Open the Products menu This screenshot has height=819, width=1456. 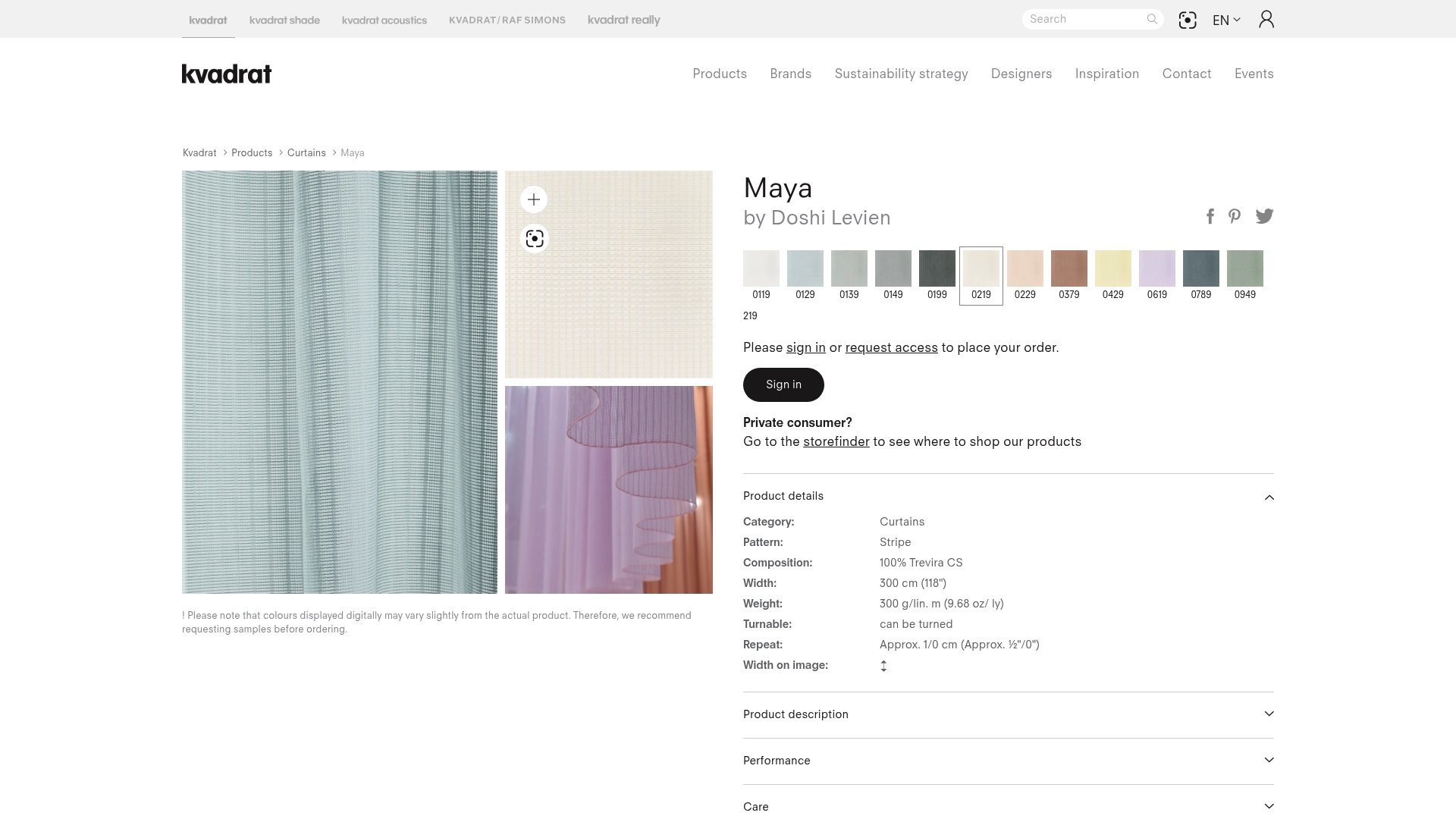click(x=720, y=74)
